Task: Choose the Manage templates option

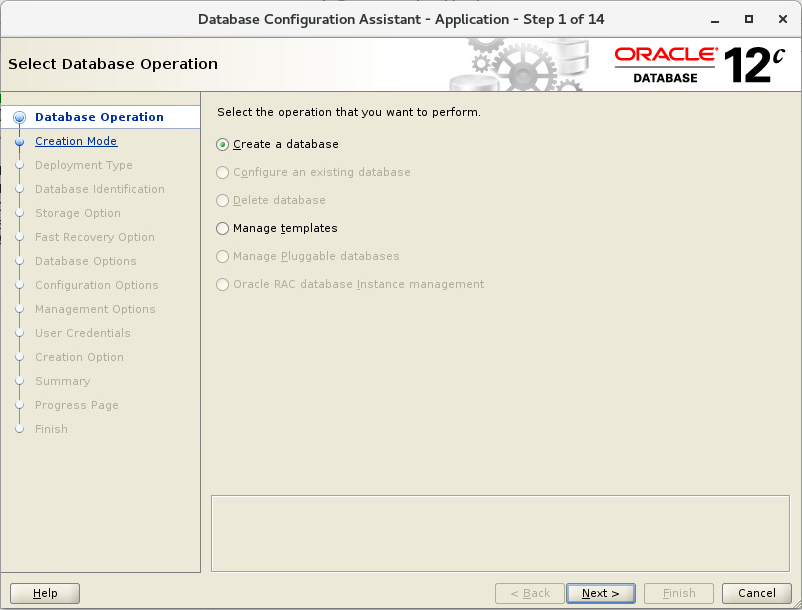Action: click(222, 228)
